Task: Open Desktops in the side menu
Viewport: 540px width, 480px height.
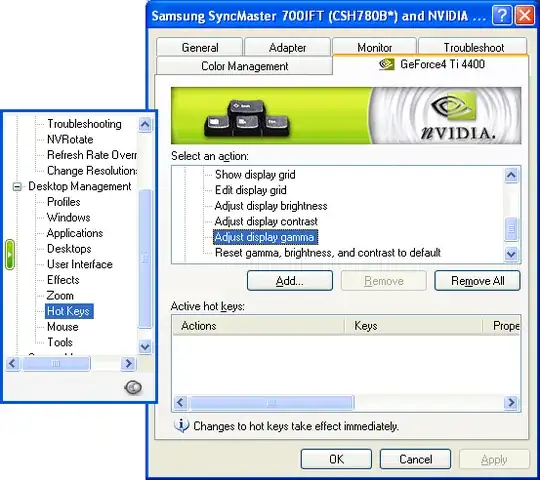Action: (x=69, y=249)
